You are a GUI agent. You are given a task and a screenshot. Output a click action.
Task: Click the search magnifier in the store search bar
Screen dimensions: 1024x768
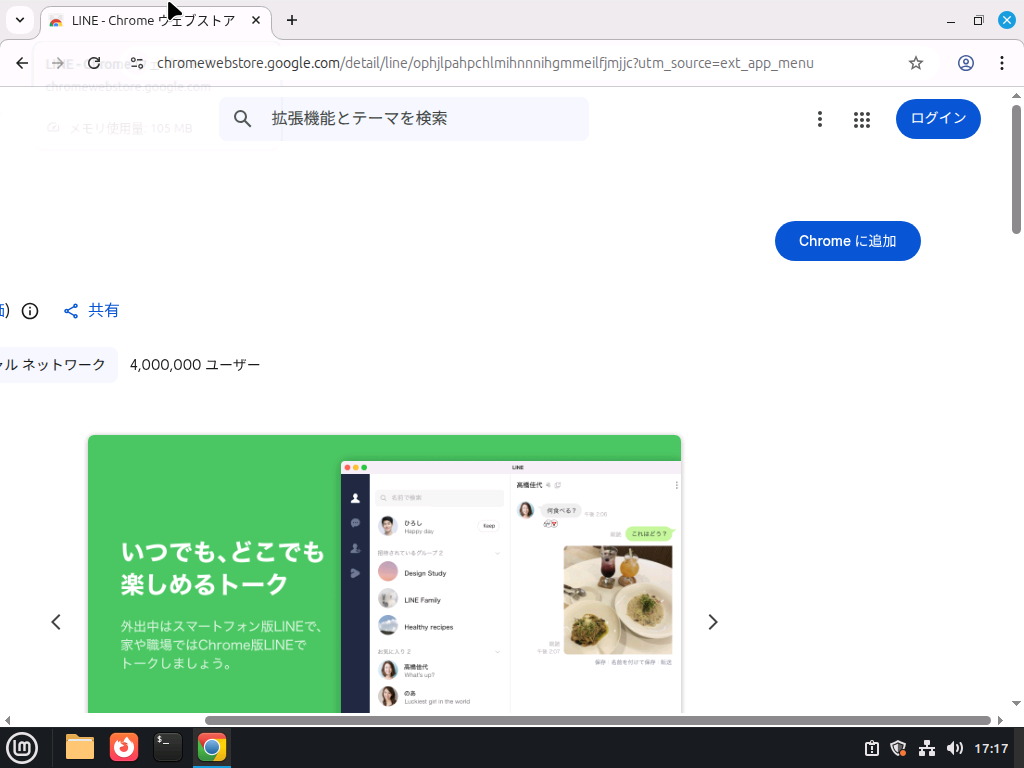(242, 119)
